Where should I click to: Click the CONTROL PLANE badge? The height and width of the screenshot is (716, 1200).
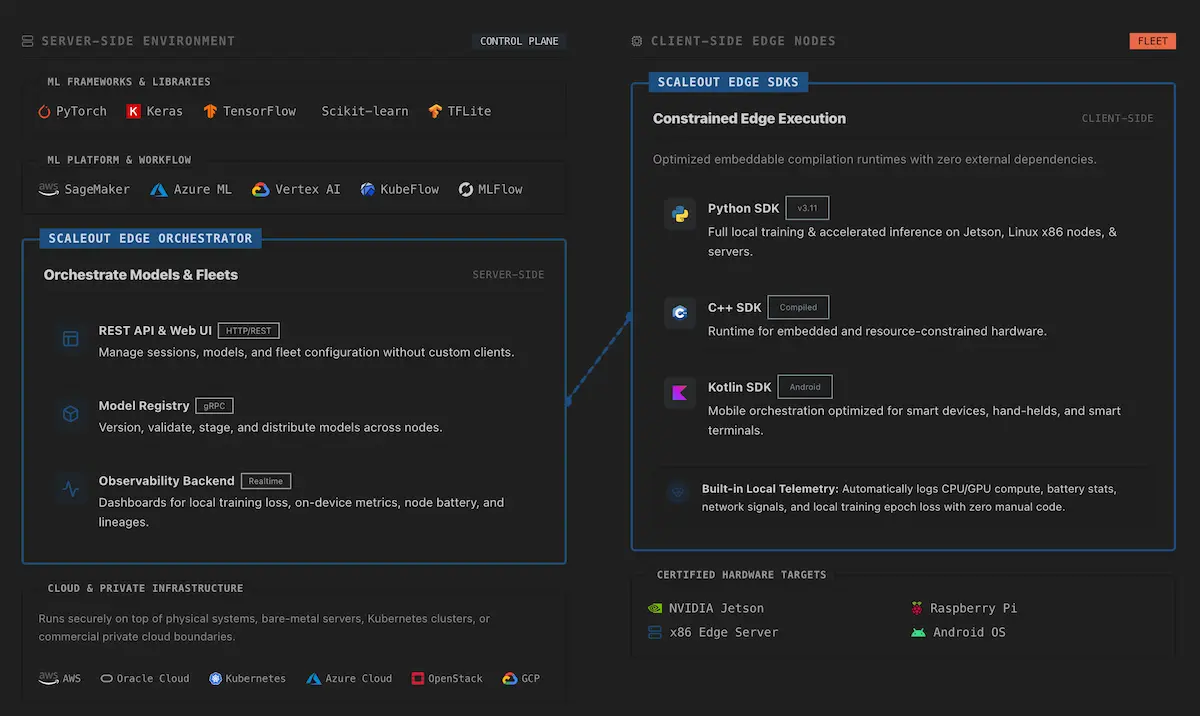tap(519, 41)
